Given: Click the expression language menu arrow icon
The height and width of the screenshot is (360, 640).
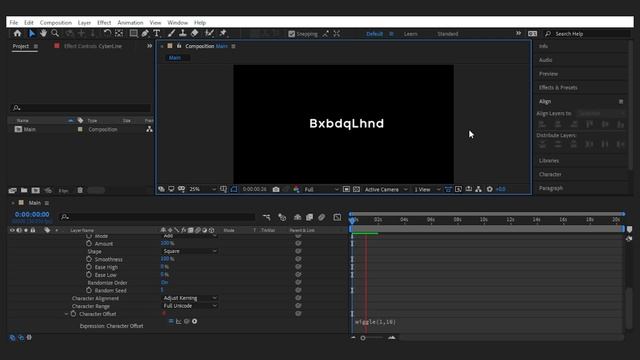Looking at the screenshot, I should coord(195,322).
